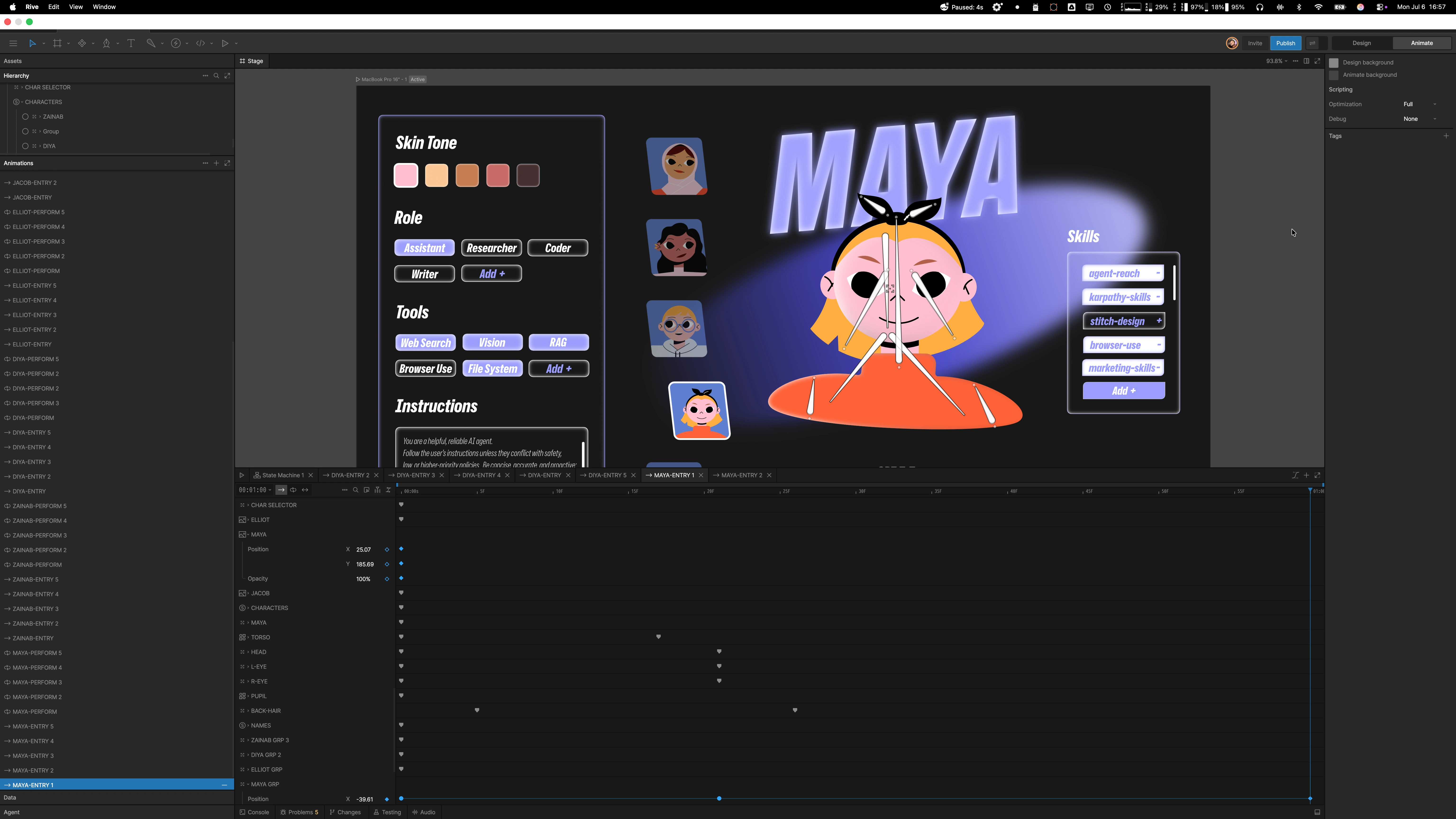Open the Audio panel in bottom bar
This screenshot has width=1456, height=819.
424,812
